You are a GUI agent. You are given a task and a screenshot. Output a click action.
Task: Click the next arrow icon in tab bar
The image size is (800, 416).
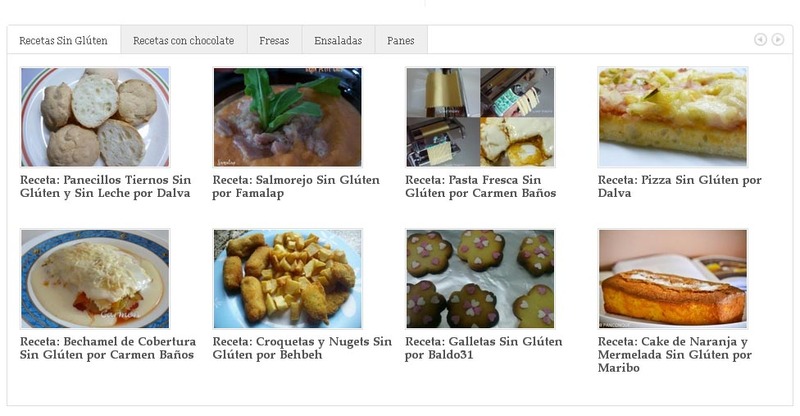(x=778, y=39)
